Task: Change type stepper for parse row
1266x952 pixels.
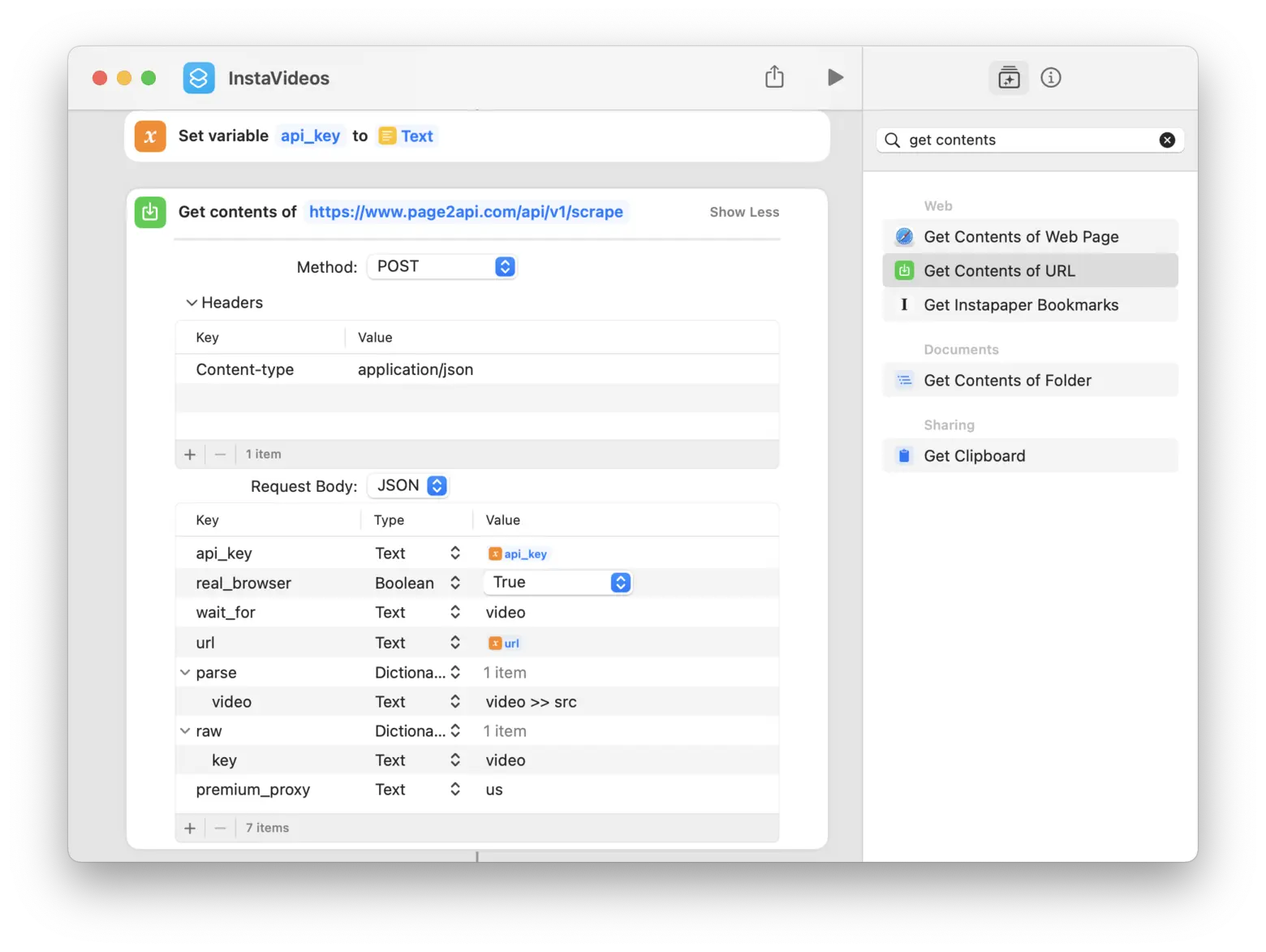Action: pyautogui.click(x=455, y=672)
